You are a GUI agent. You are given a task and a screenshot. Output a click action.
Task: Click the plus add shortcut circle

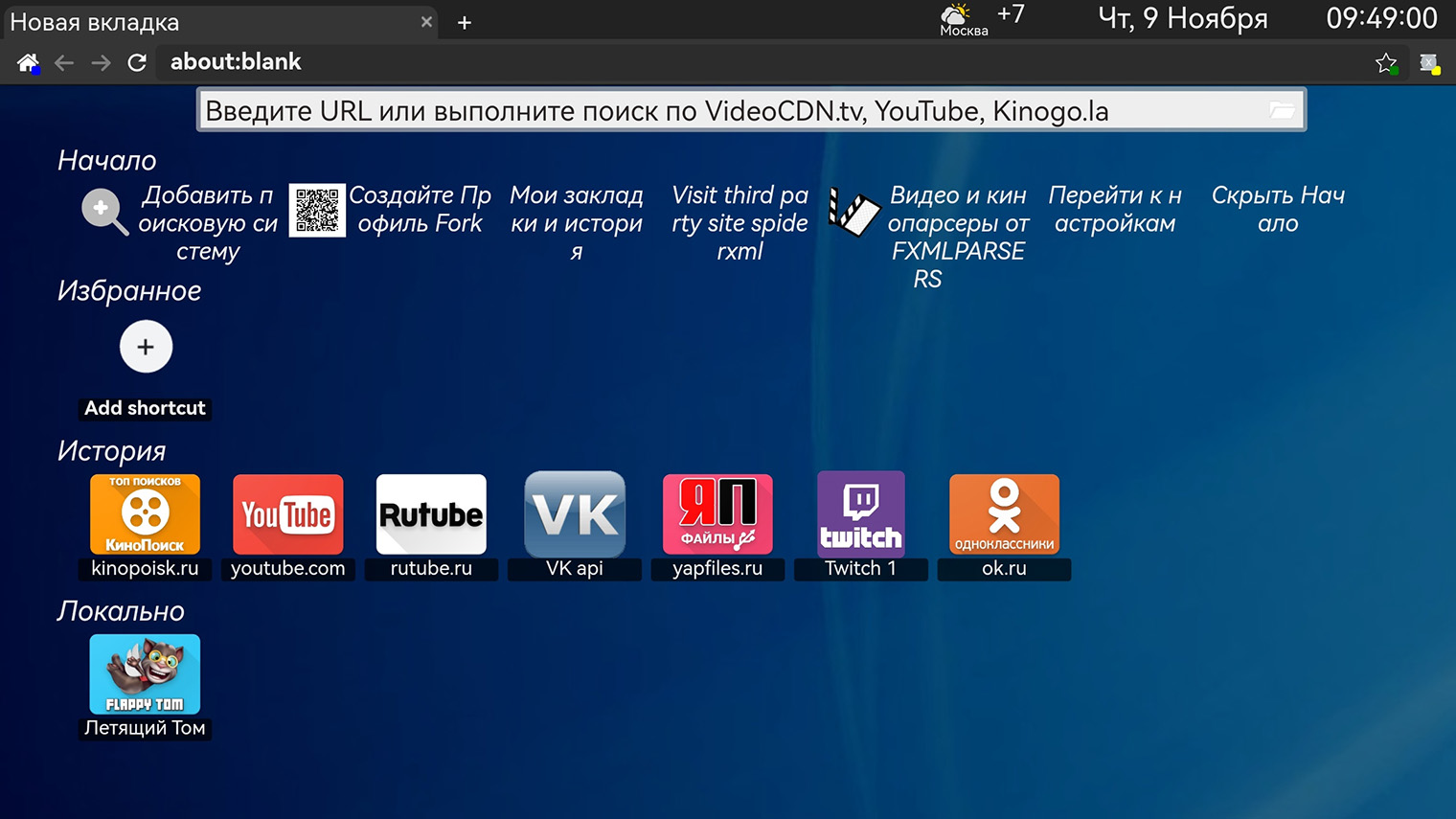[x=146, y=347]
